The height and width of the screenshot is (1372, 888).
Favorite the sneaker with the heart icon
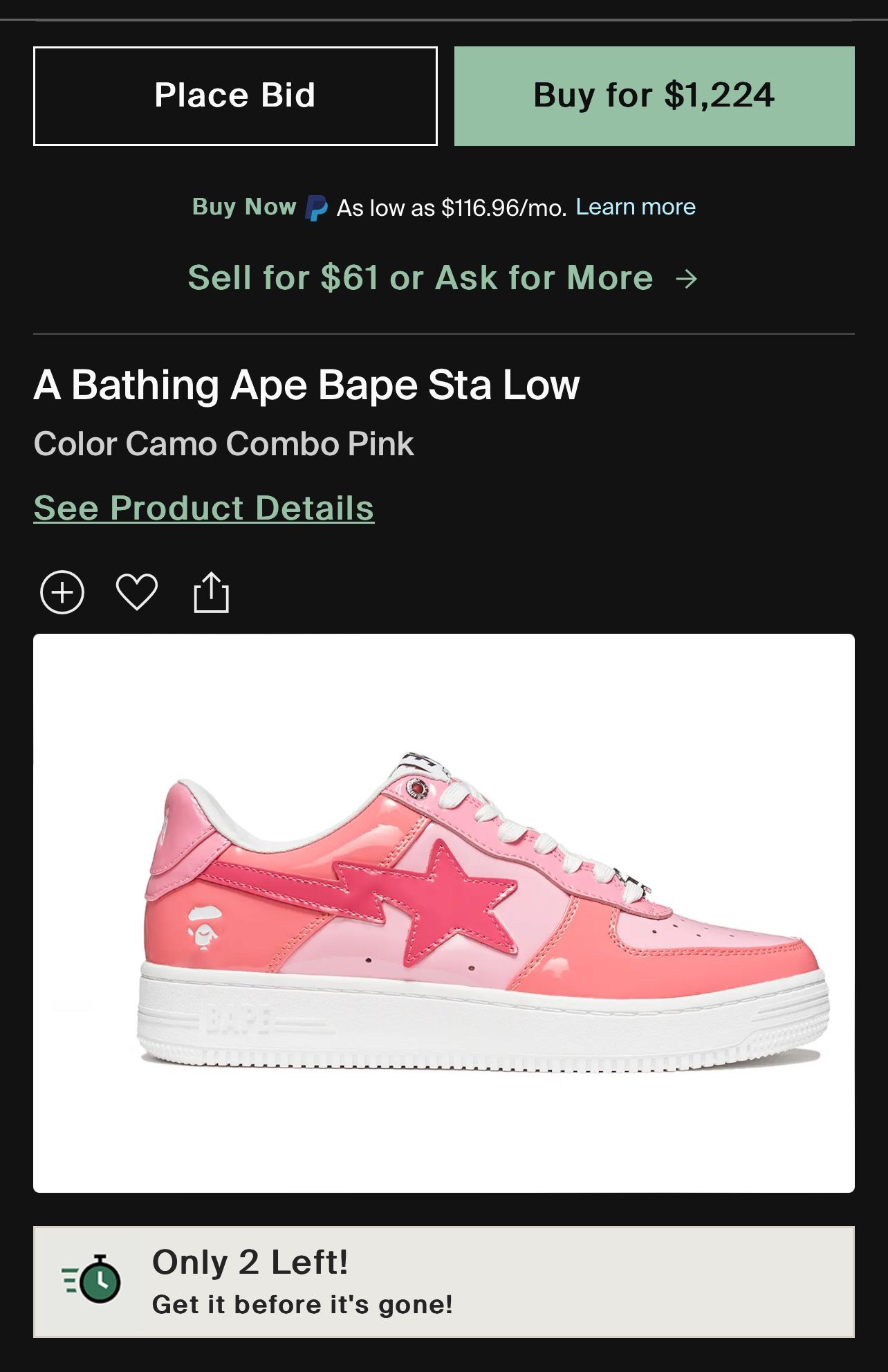pyautogui.click(x=137, y=592)
